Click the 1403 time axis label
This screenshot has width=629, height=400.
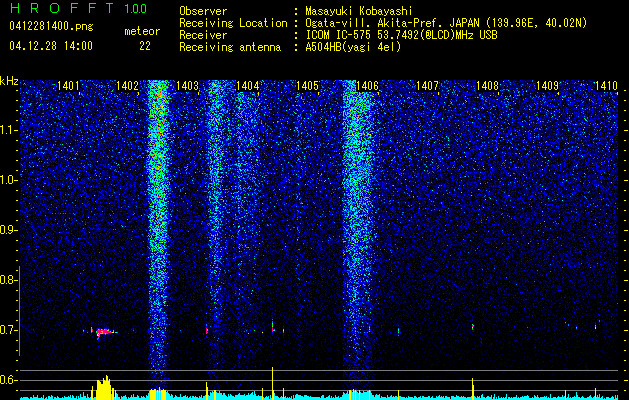pos(188,85)
